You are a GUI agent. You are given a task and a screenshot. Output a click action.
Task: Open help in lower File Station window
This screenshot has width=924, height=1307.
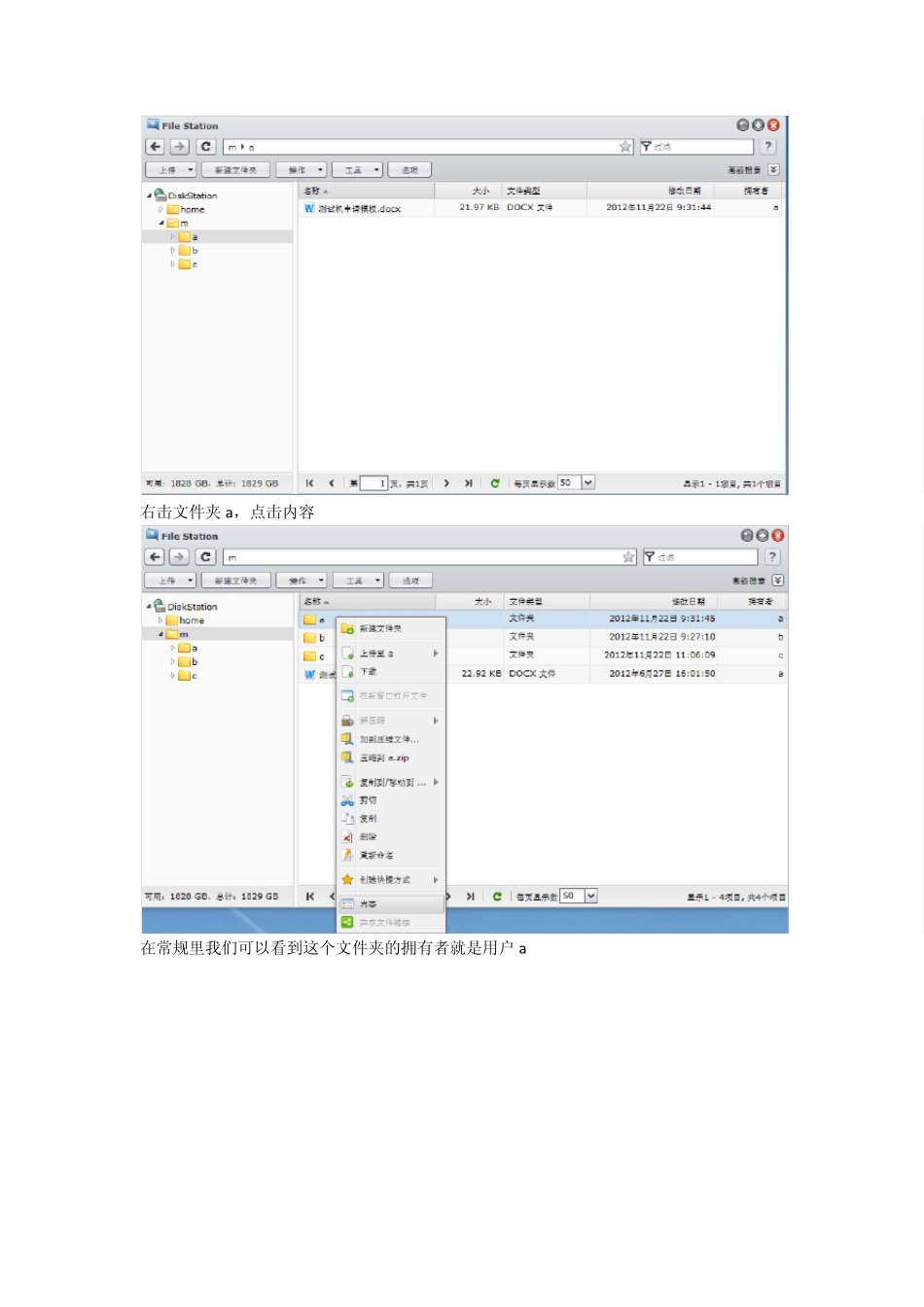[x=772, y=557]
